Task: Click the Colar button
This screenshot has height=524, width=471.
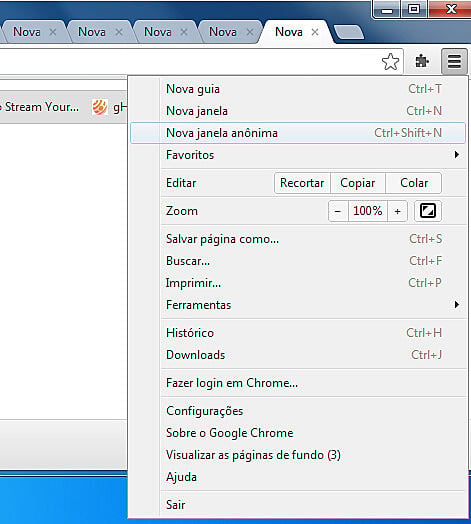Action: click(414, 183)
